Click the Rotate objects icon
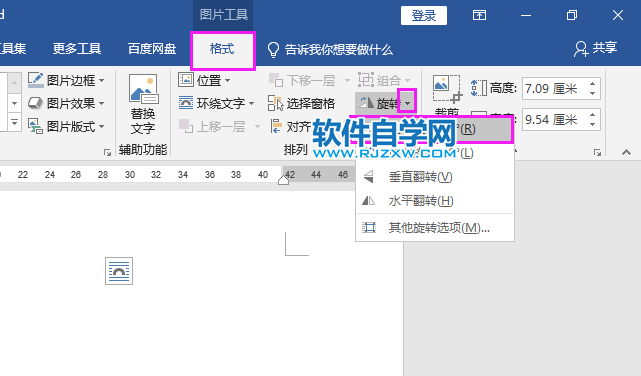 367,103
